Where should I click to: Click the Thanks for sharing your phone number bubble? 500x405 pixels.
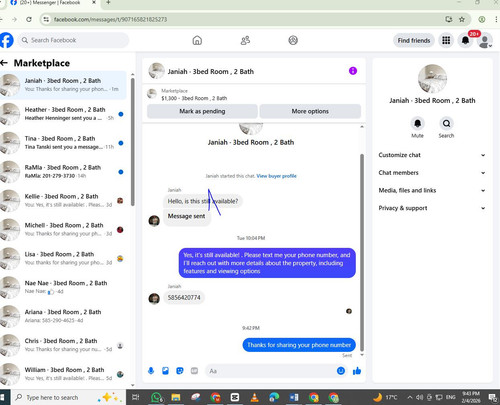[299, 345]
